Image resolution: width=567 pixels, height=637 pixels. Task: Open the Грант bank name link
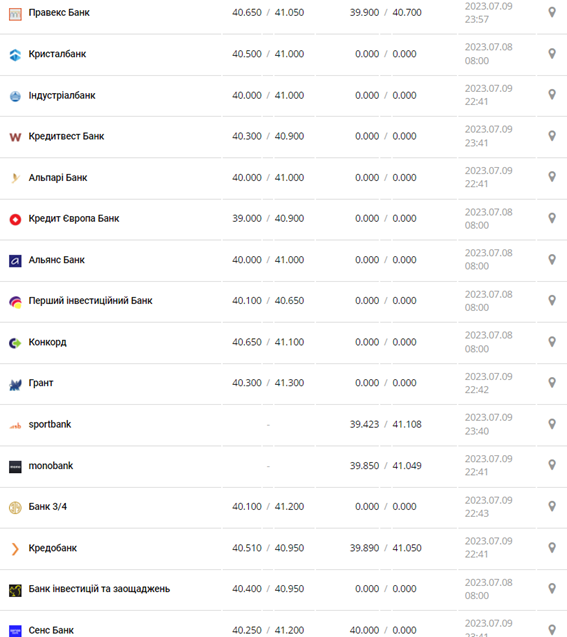point(41,383)
